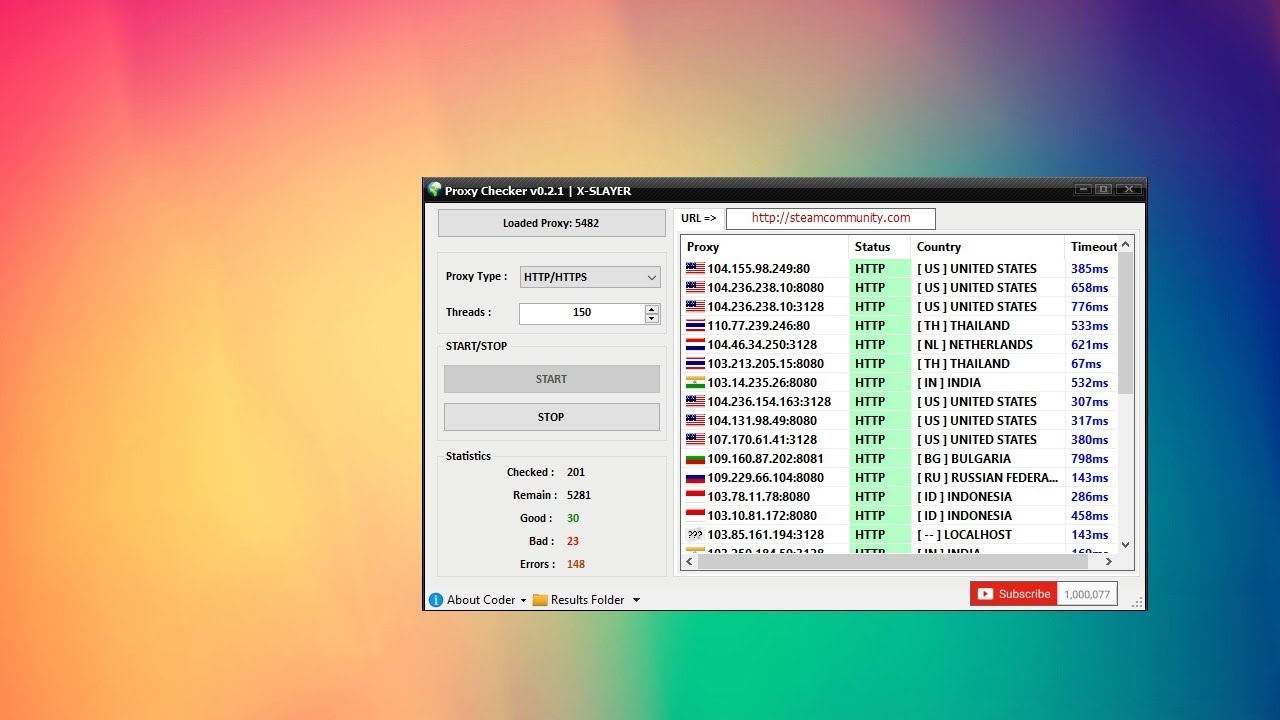Click the Status column header
The height and width of the screenshot is (720, 1280).
coord(880,247)
